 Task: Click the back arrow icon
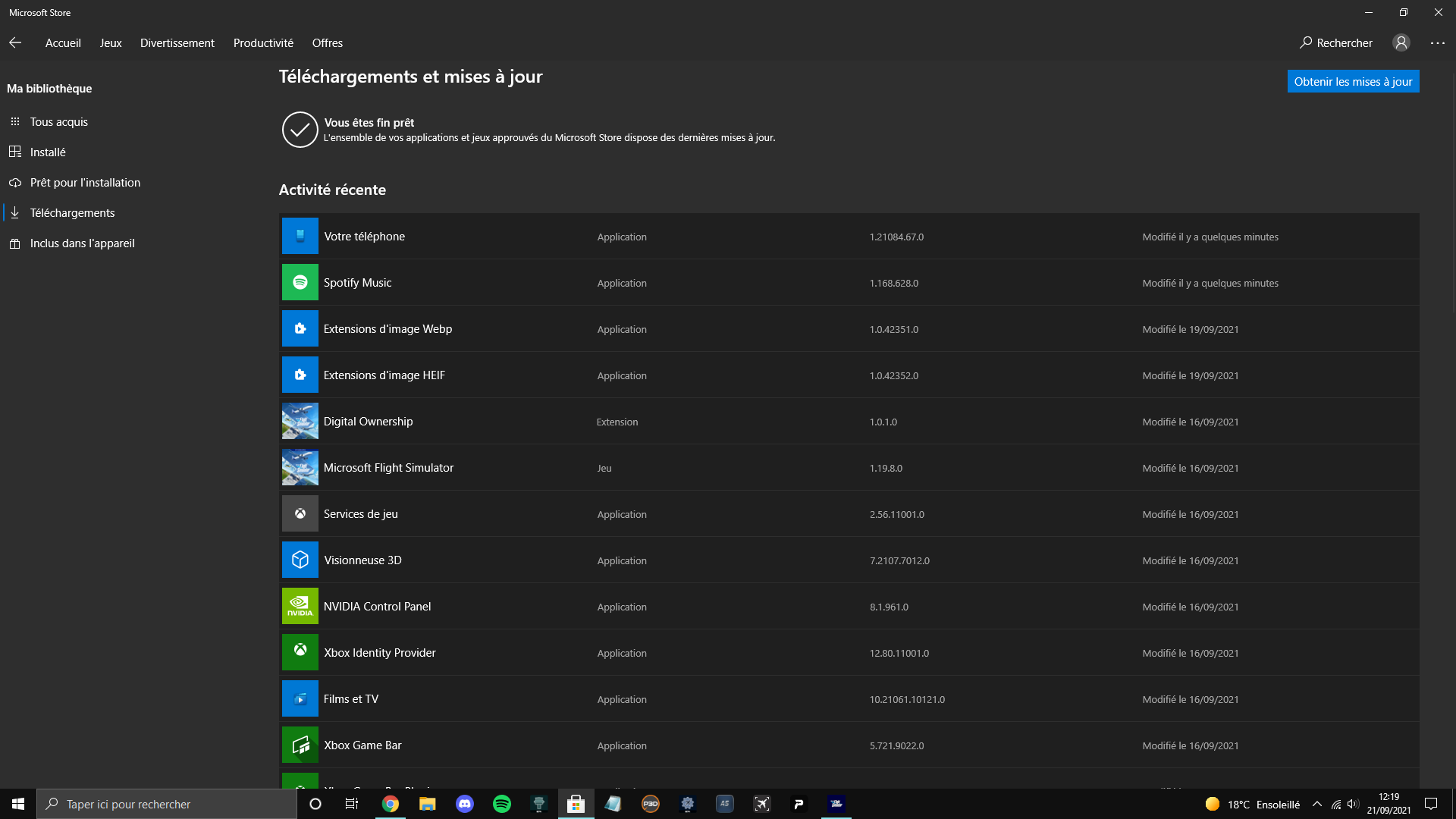tap(15, 42)
